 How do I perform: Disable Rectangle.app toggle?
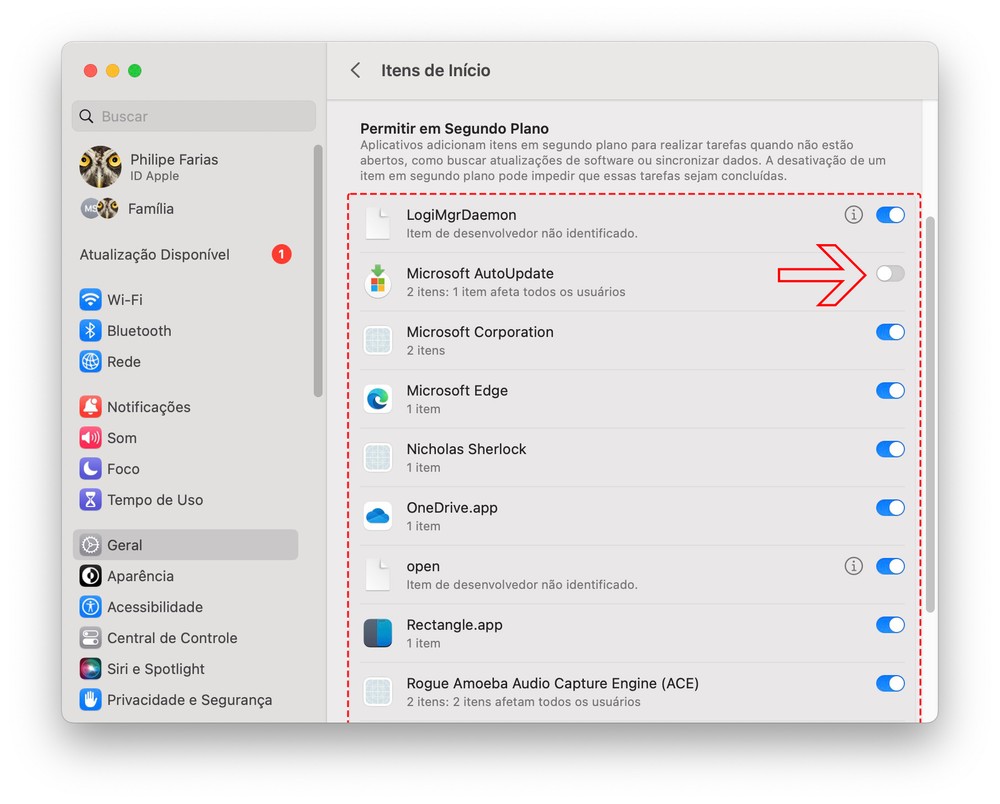click(x=890, y=625)
